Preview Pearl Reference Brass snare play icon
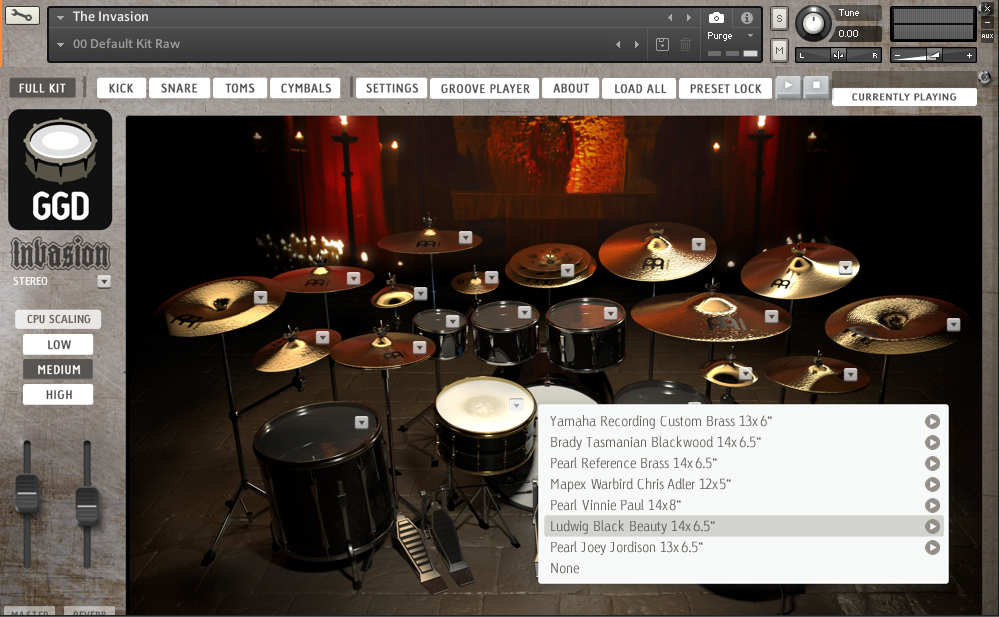This screenshot has height=617, width=999. [x=932, y=463]
